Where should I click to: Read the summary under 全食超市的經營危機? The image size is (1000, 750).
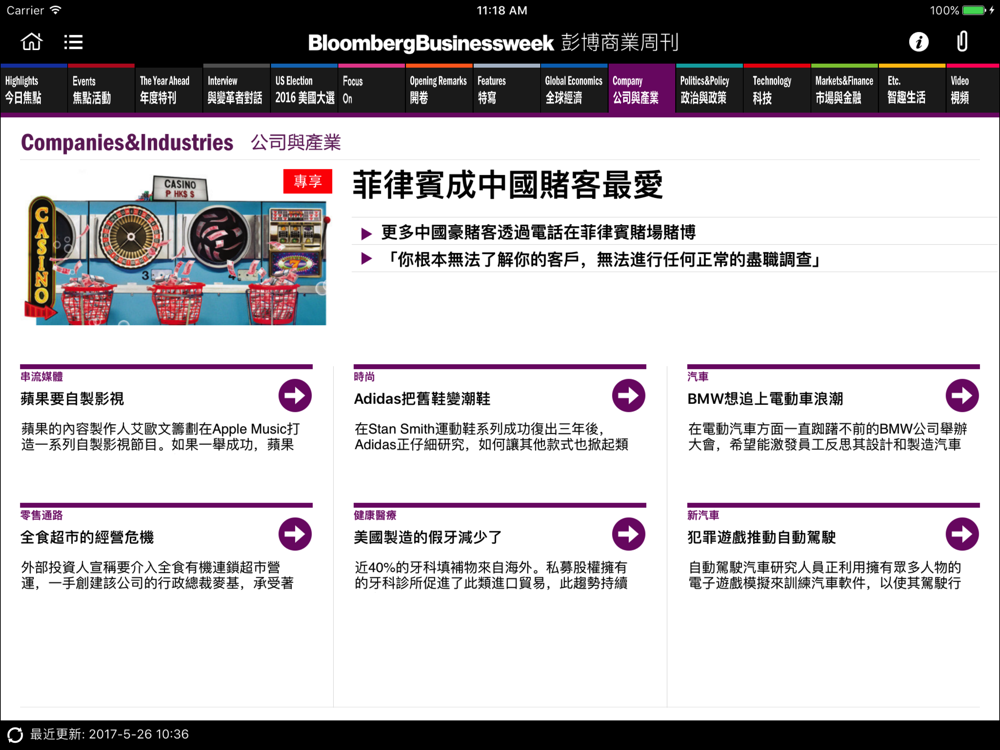click(157, 575)
